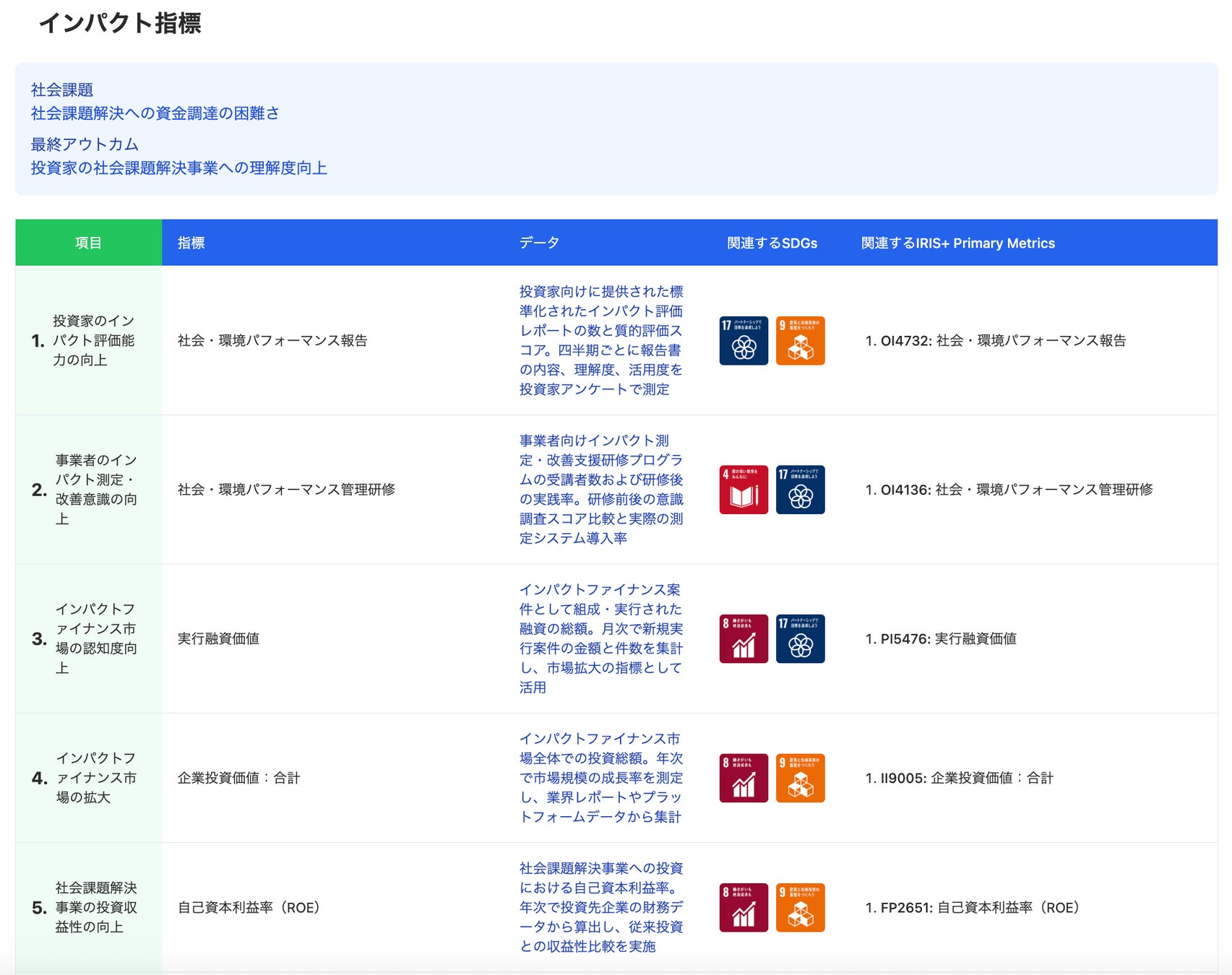The height and width of the screenshot is (975, 1232).
Task: Click the インパクト指標 page heading
Action: pos(120,22)
